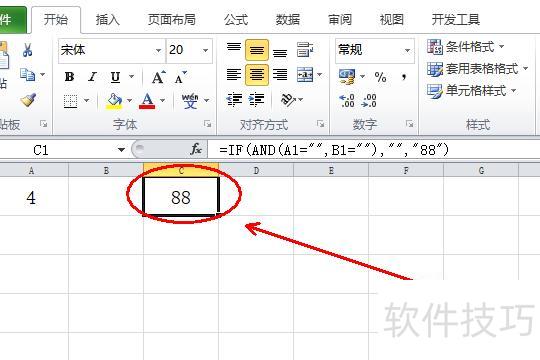The height and width of the screenshot is (360, 540).
Task: Select column G header
Action: tap(481, 170)
